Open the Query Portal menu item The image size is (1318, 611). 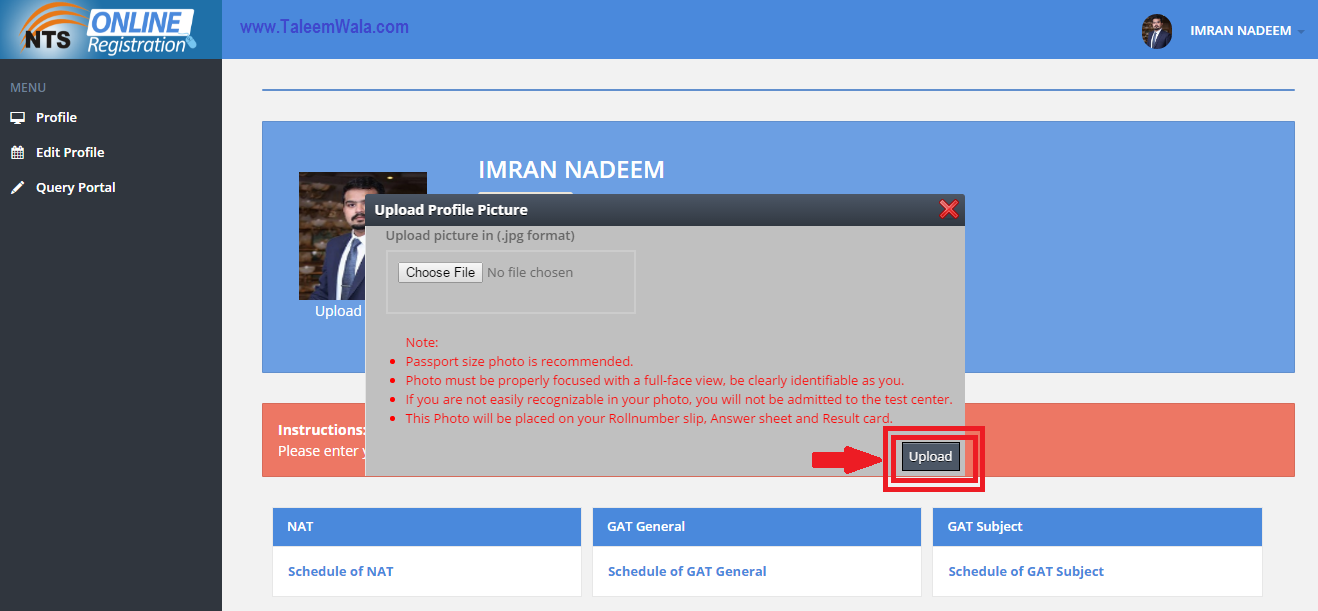(x=76, y=187)
